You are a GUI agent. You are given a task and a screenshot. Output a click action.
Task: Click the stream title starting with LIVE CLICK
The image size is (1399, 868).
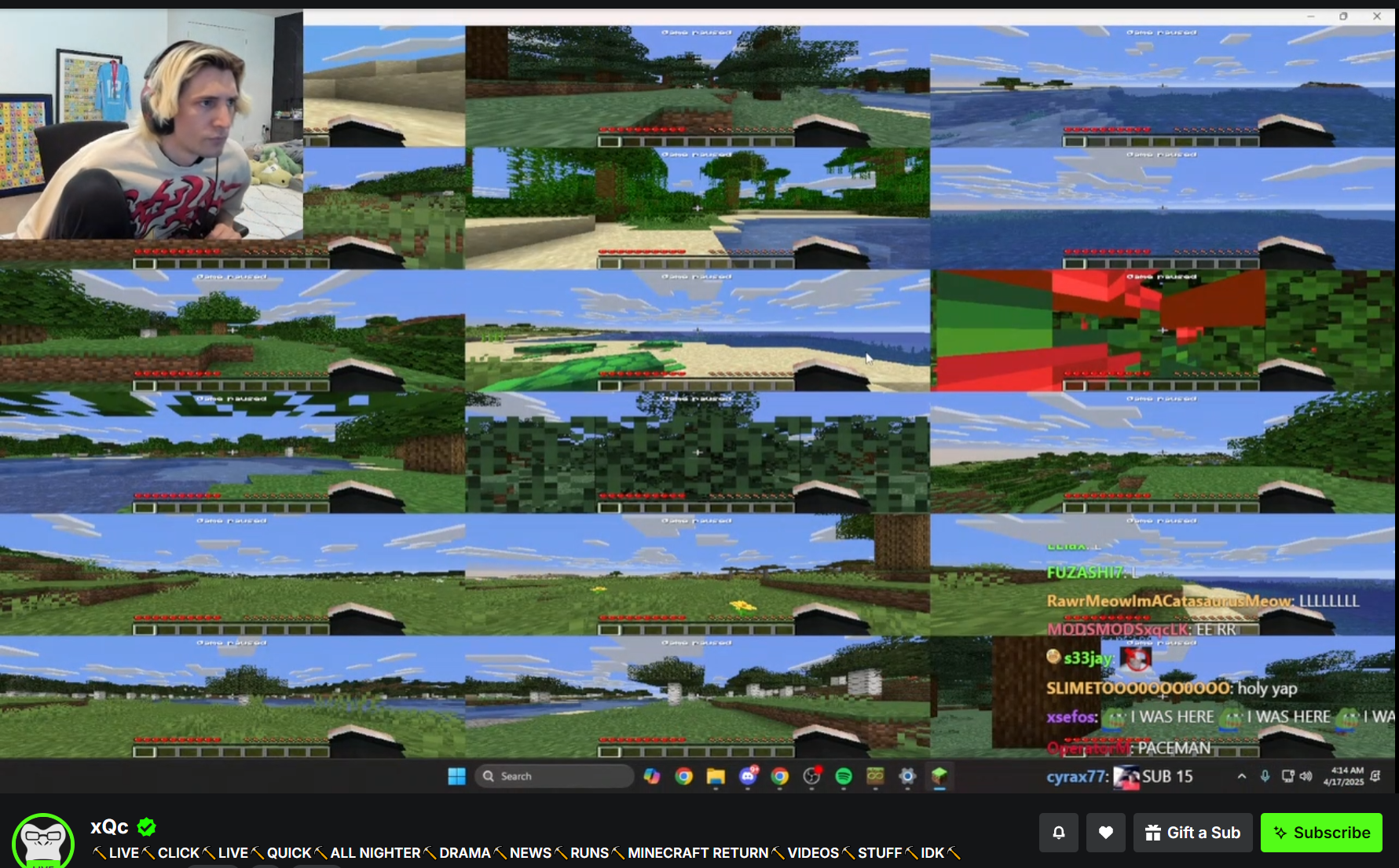coord(526,853)
